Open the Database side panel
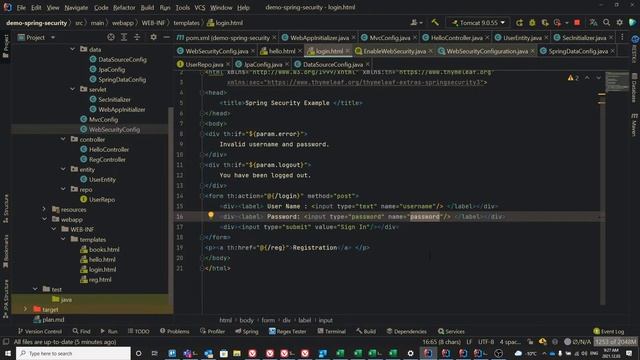The width and height of the screenshot is (640, 360). (x=635, y=88)
